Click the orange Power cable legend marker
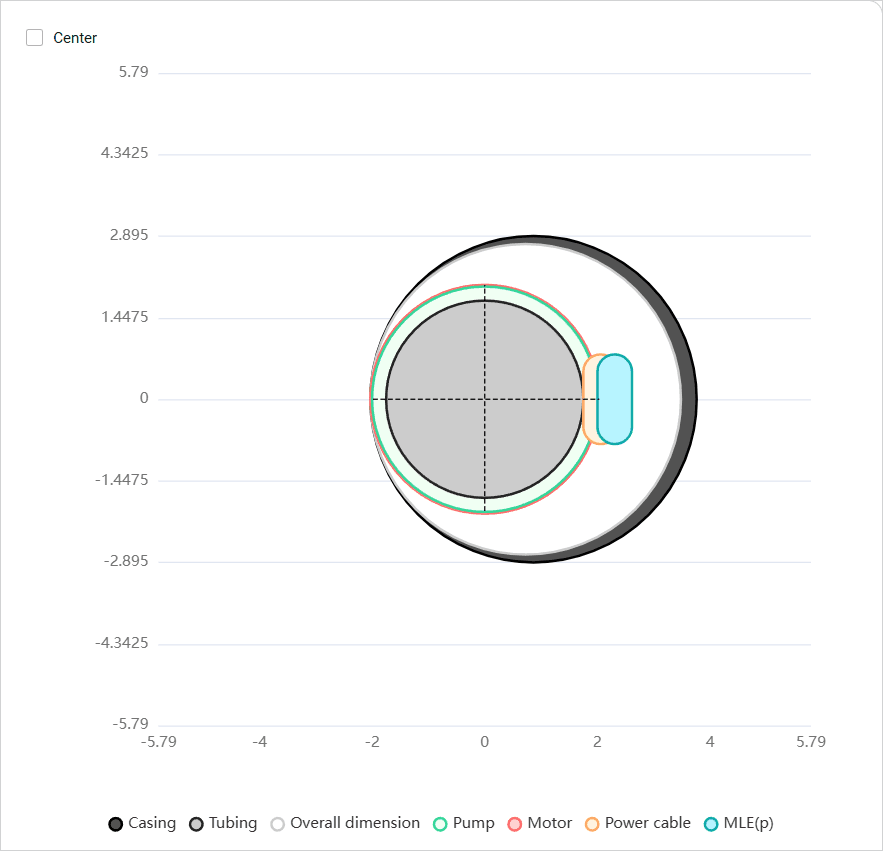 [x=592, y=824]
